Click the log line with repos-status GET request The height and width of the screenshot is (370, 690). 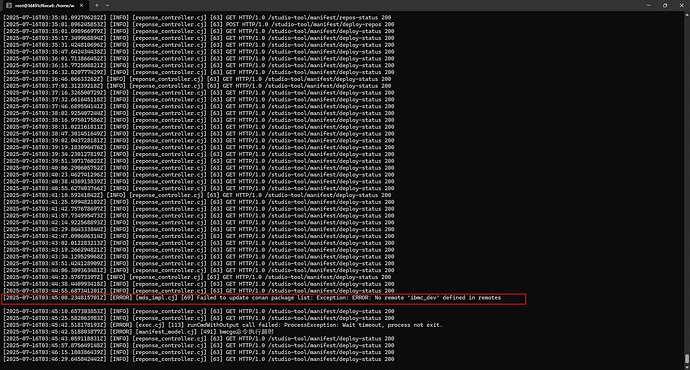(x=197, y=18)
